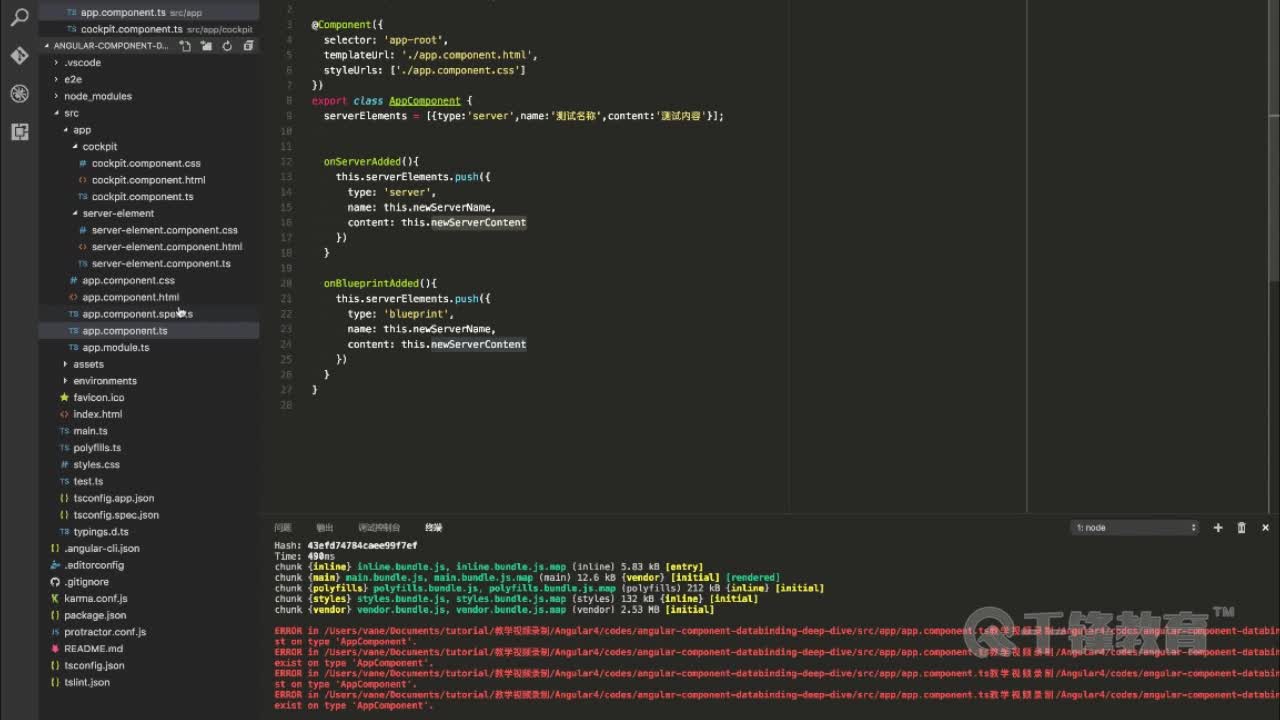Screen dimensions: 1280x720
Task: Open the Search view in activity bar
Action: [19, 17]
